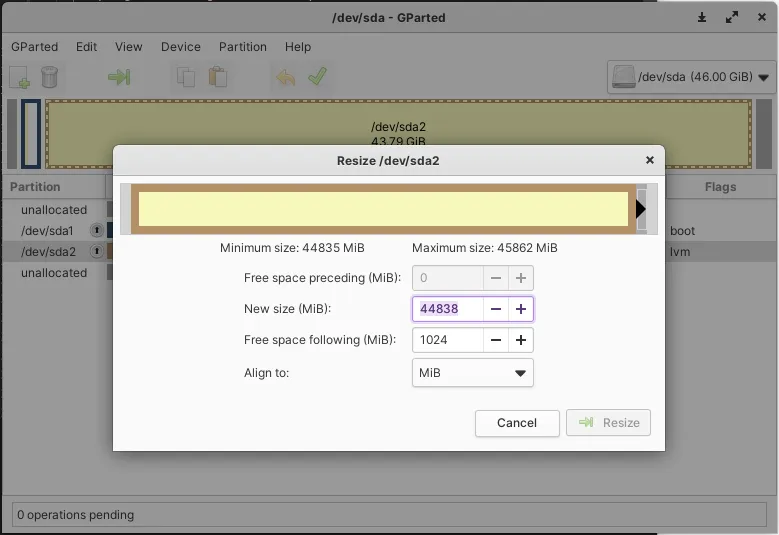Screen dimensions: 779x535
Task: Open the Align to MiB dropdown
Action: point(472,373)
